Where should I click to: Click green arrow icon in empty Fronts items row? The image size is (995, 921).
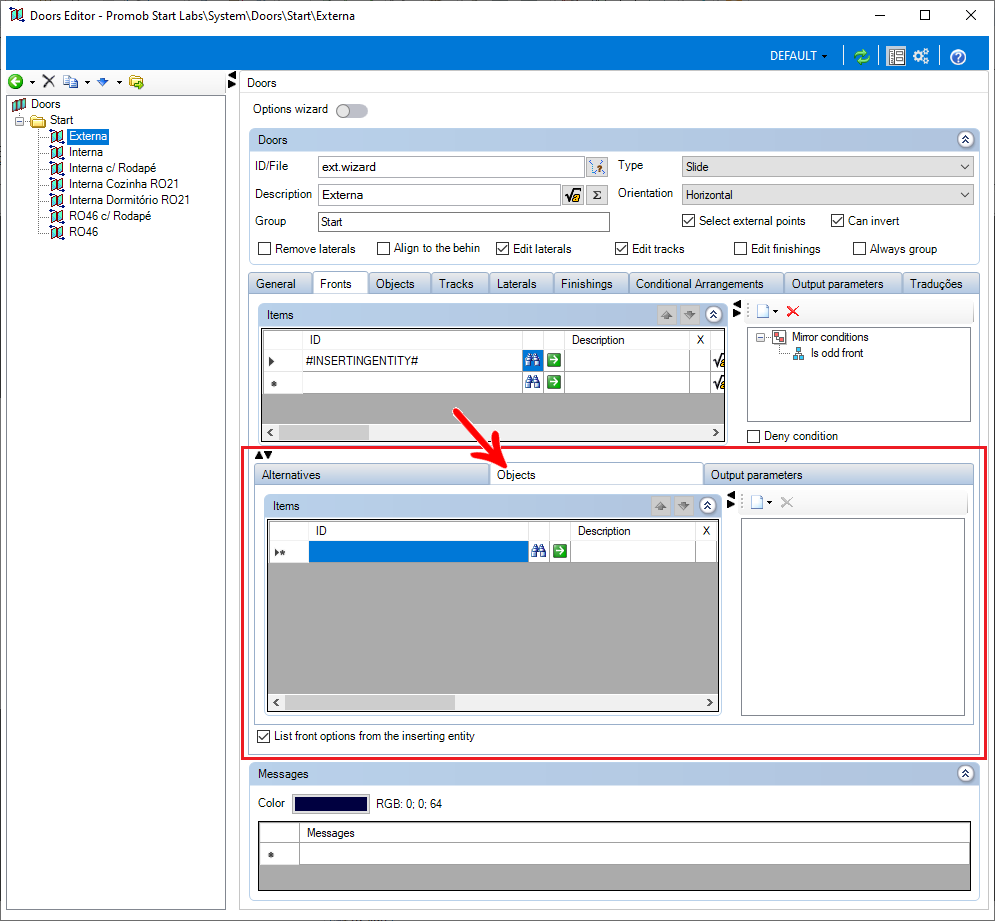pyautogui.click(x=554, y=382)
